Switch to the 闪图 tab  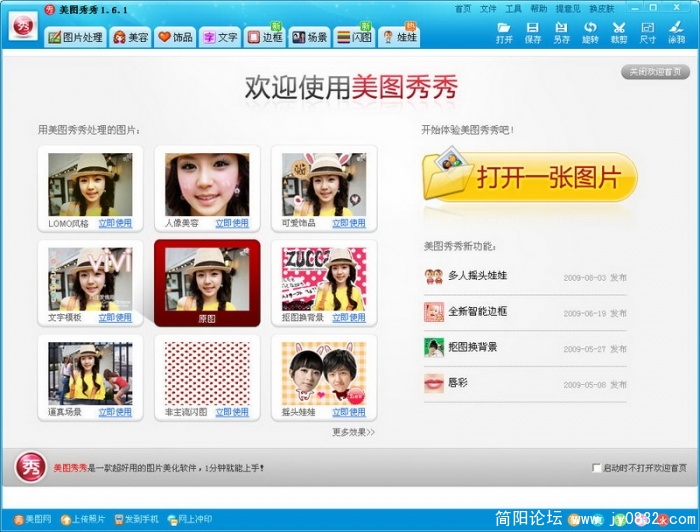354,37
